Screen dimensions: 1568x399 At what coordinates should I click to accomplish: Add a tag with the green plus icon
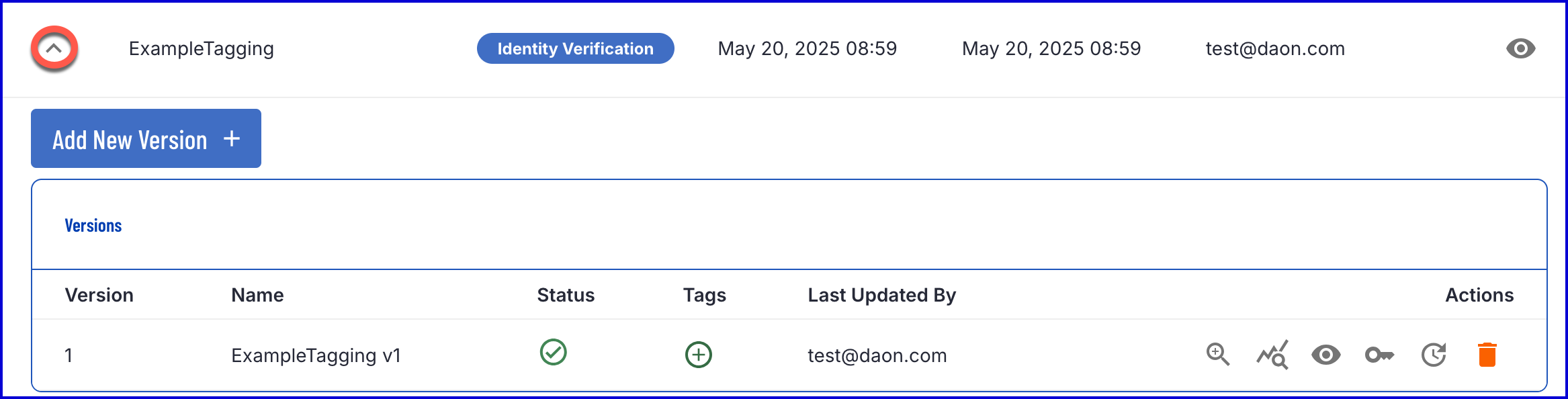coord(699,355)
